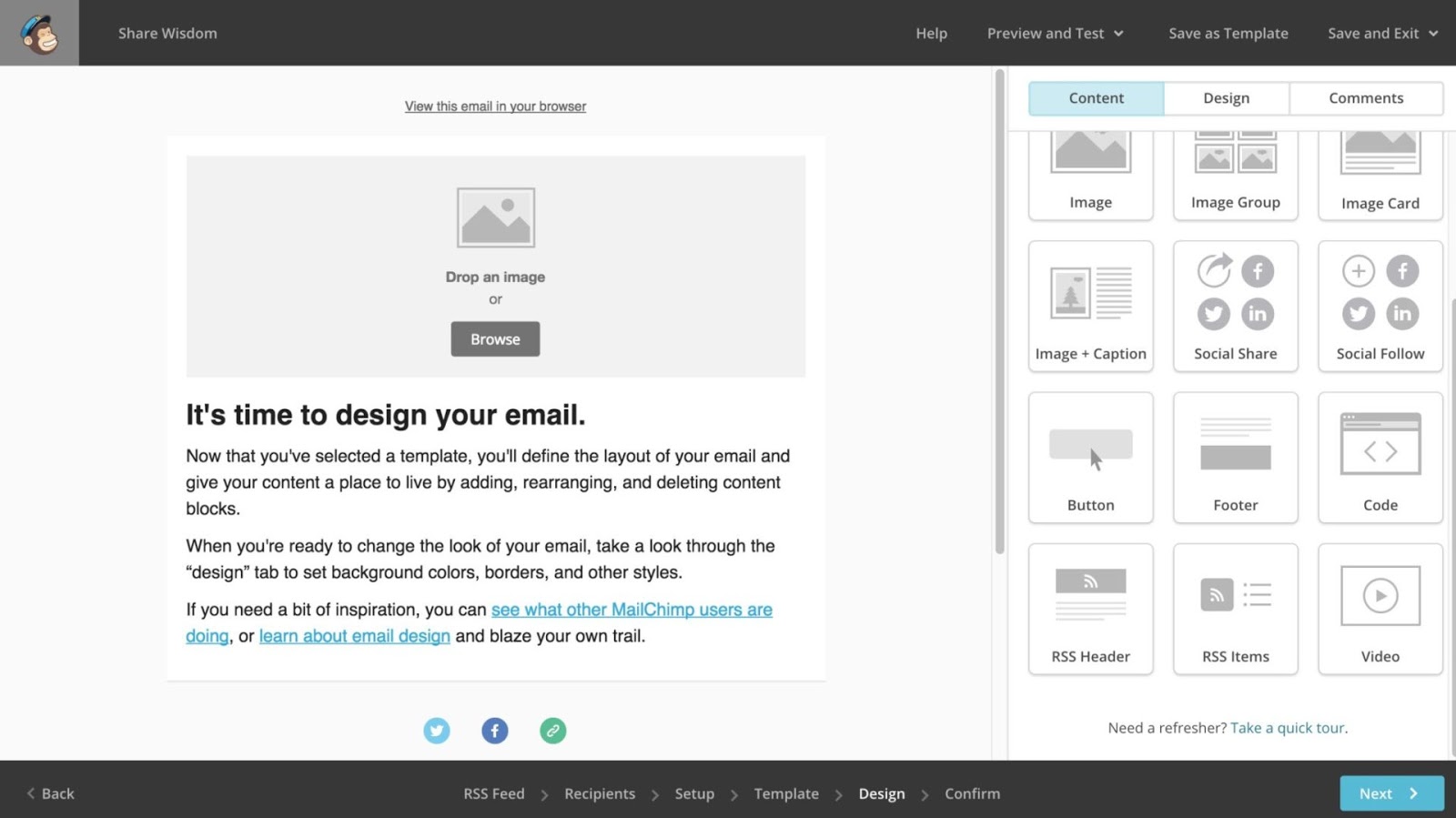Select the Image + Caption content block
Screen dimensions: 1456x818
pos(1090,307)
